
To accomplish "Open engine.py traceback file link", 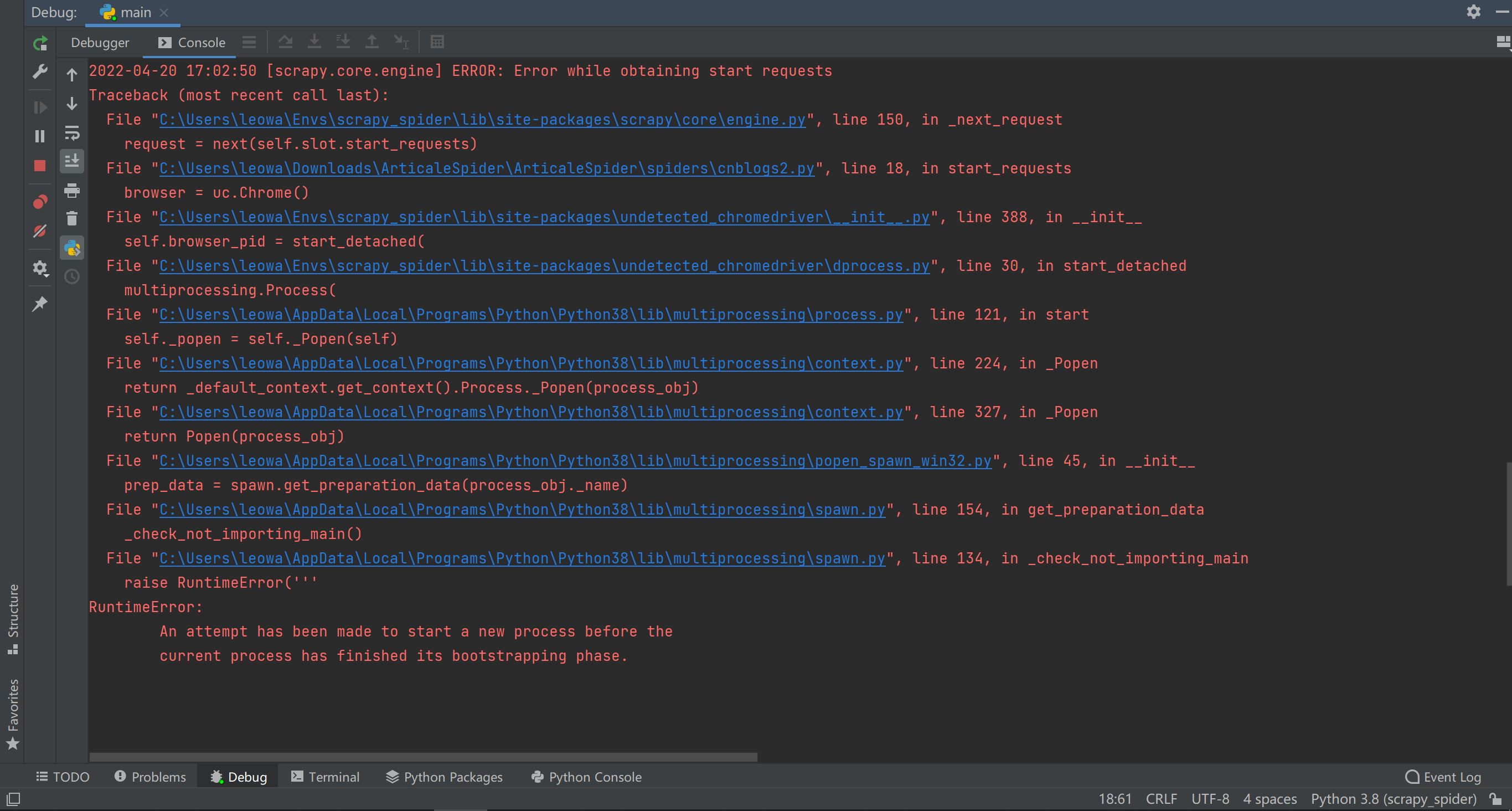I will [482, 120].
